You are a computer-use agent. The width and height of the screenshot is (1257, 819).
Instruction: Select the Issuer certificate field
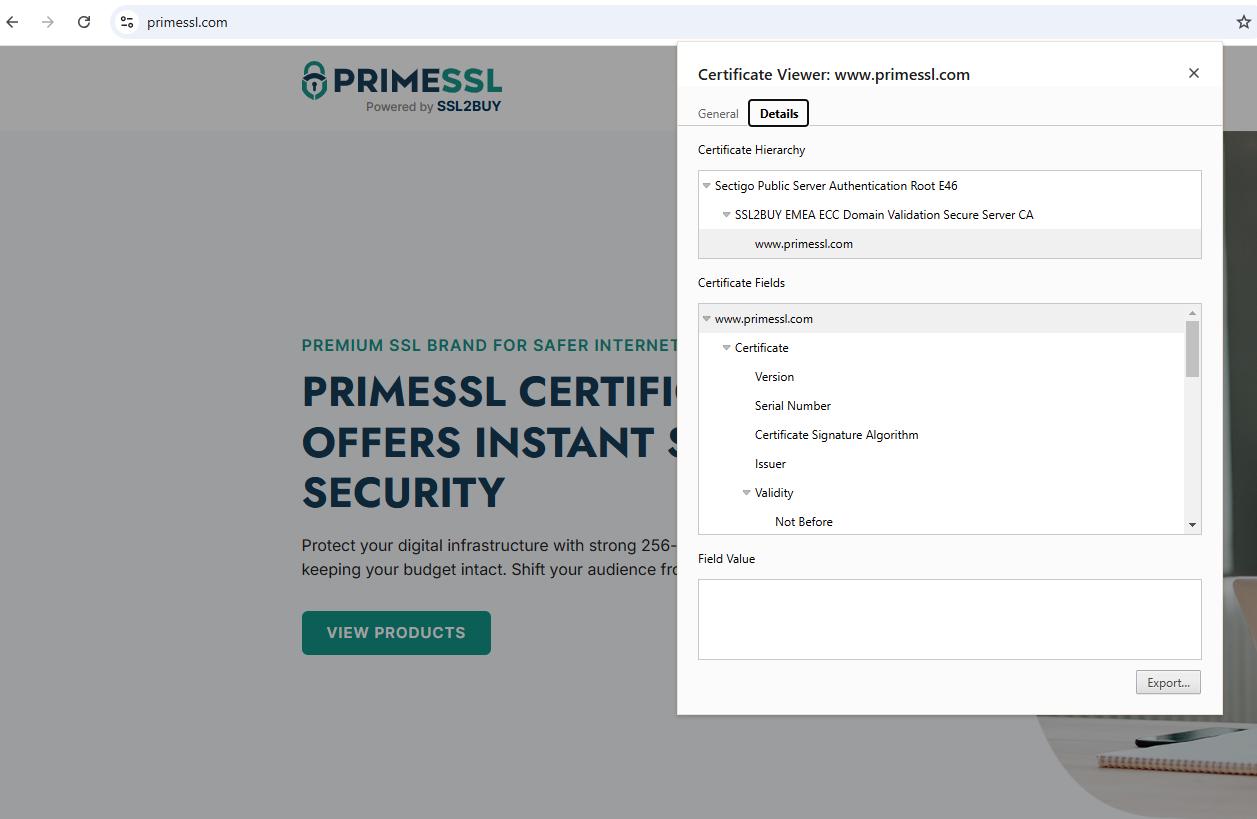pos(770,464)
